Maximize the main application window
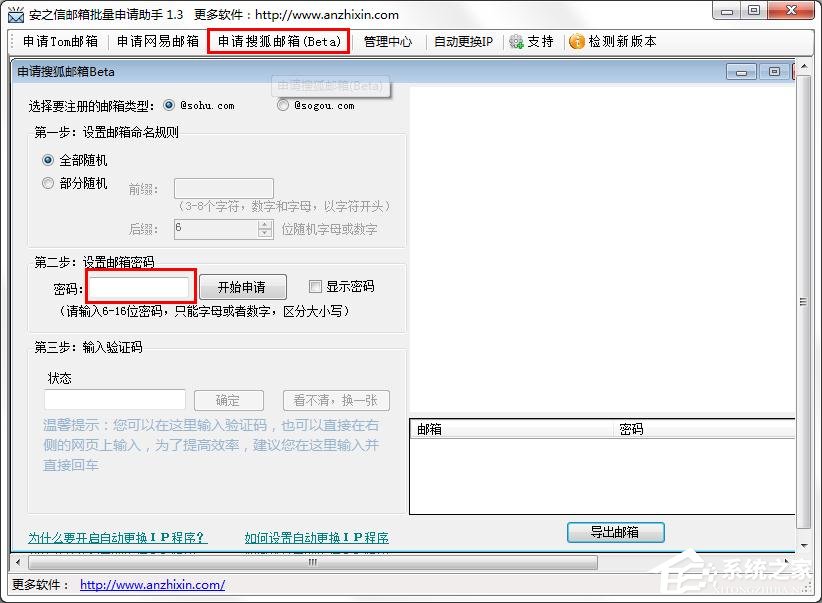Image resolution: width=822 pixels, height=603 pixels. (753, 11)
